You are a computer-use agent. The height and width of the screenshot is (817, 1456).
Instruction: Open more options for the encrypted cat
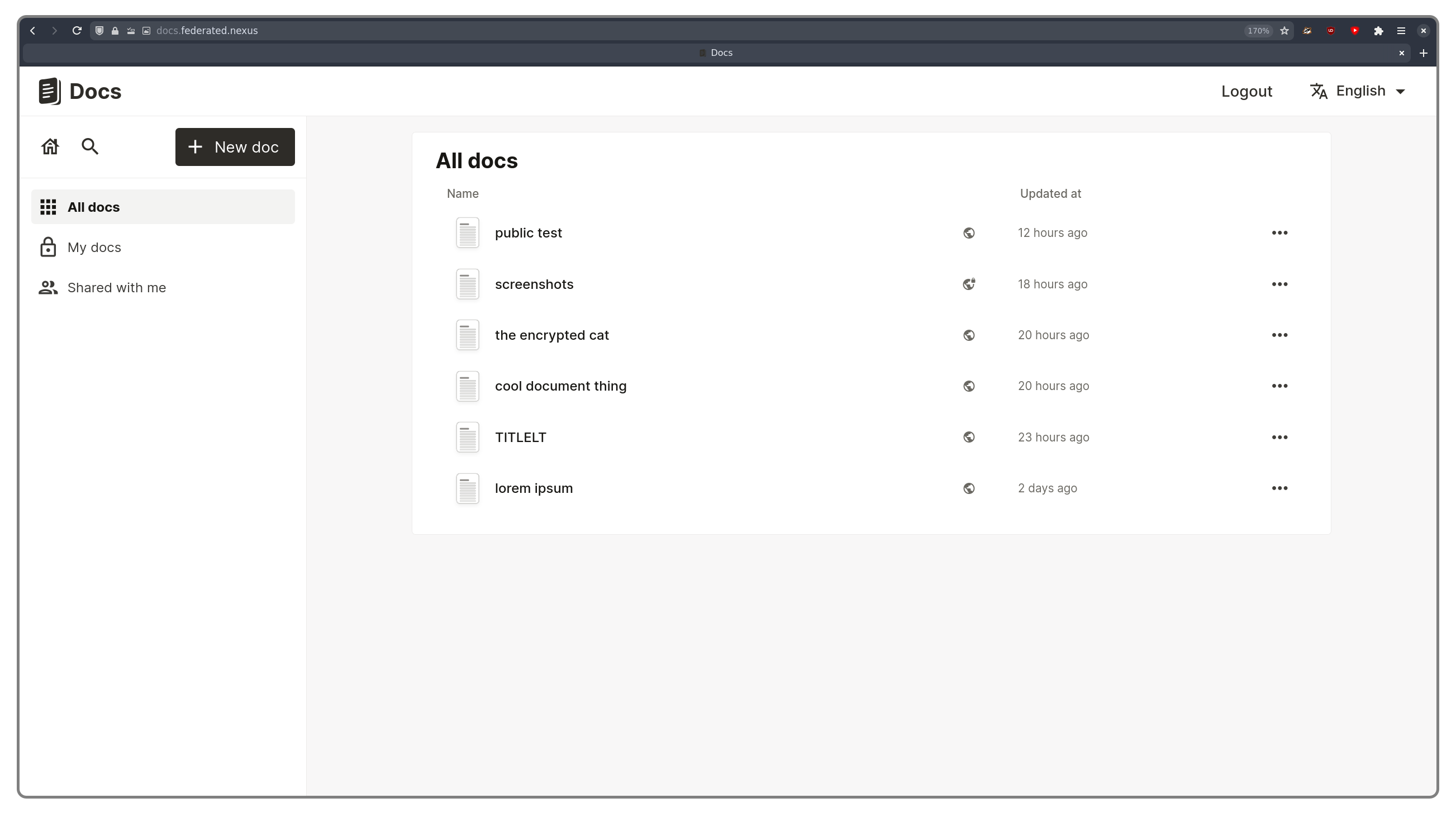click(x=1279, y=335)
